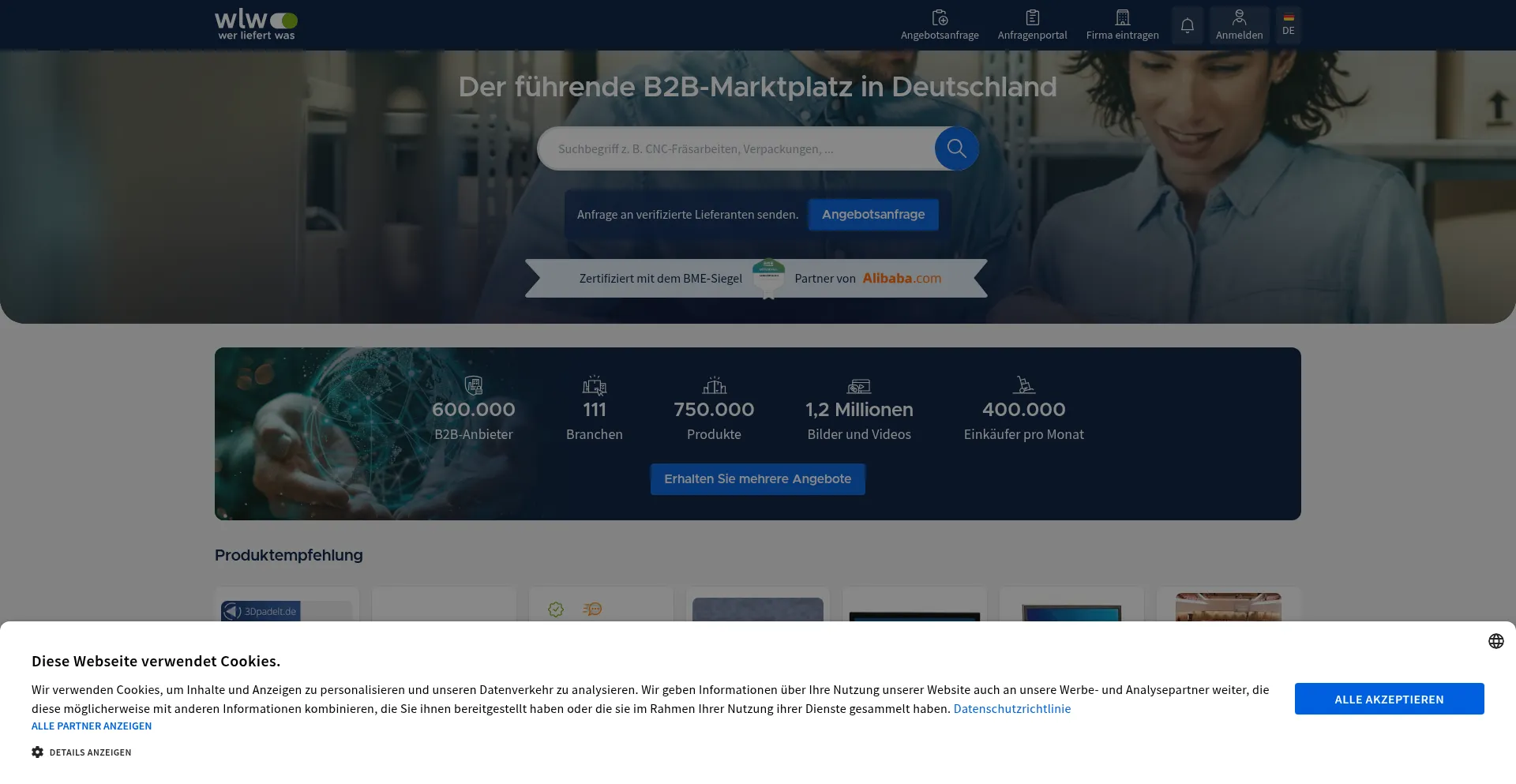Expand the Alle Partner anzeigen list
1516x784 pixels.
[92, 726]
